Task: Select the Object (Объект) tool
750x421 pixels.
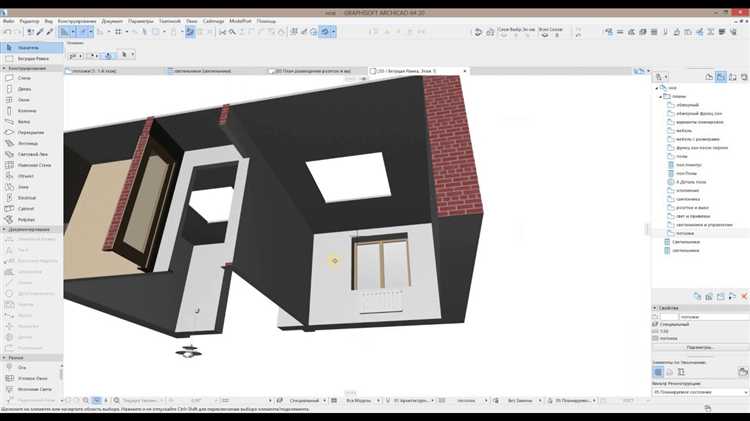Action: click(32, 176)
